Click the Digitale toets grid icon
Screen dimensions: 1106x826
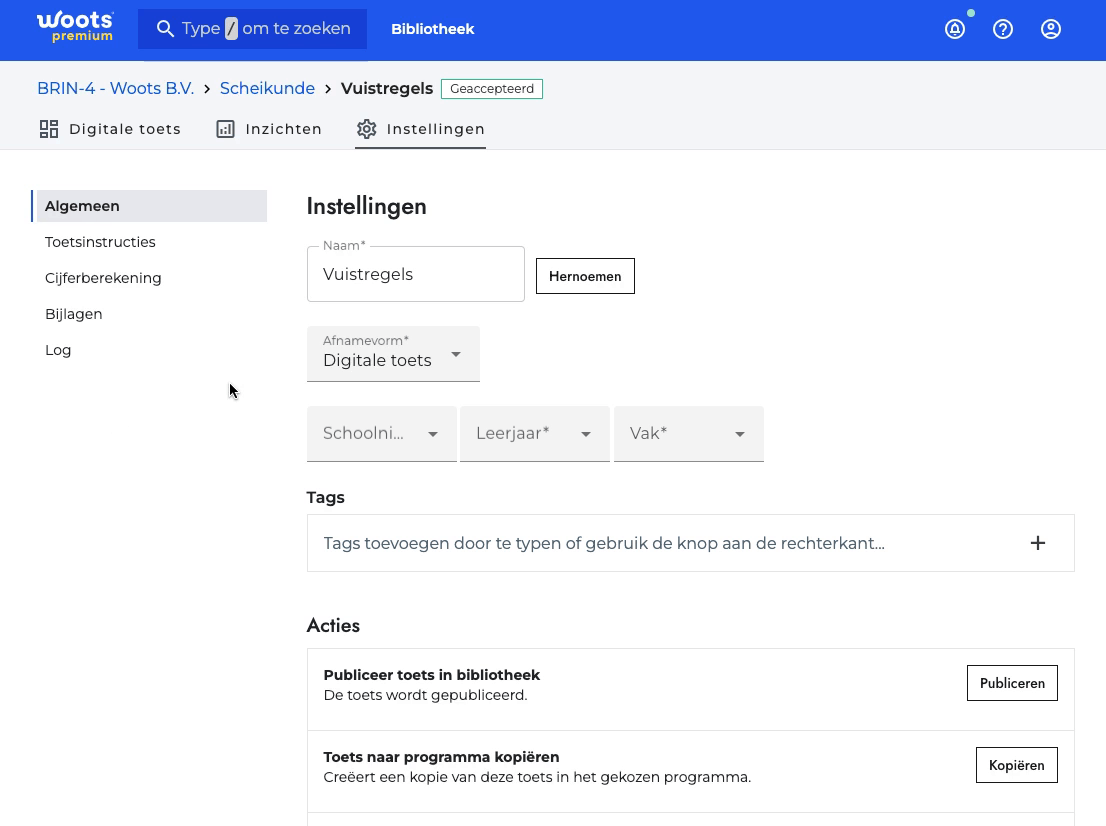click(x=49, y=129)
